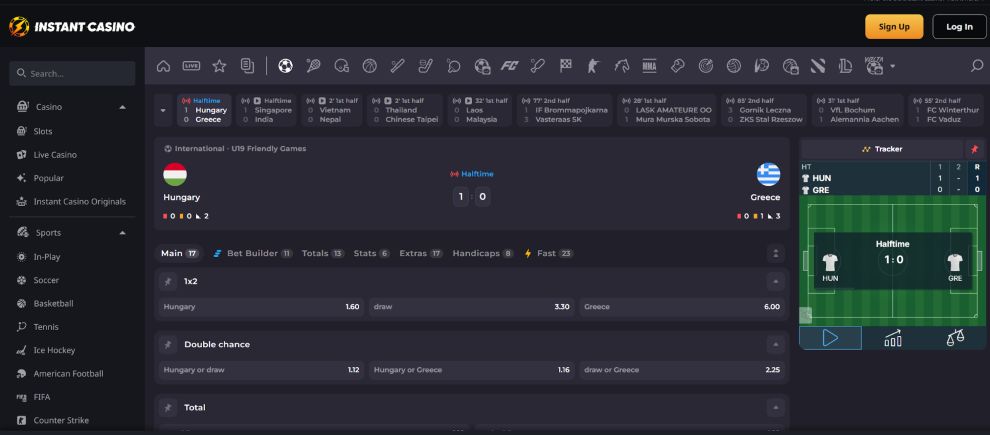Open the LIVE events icon
The image size is (990, 435).
click(190, 67)
